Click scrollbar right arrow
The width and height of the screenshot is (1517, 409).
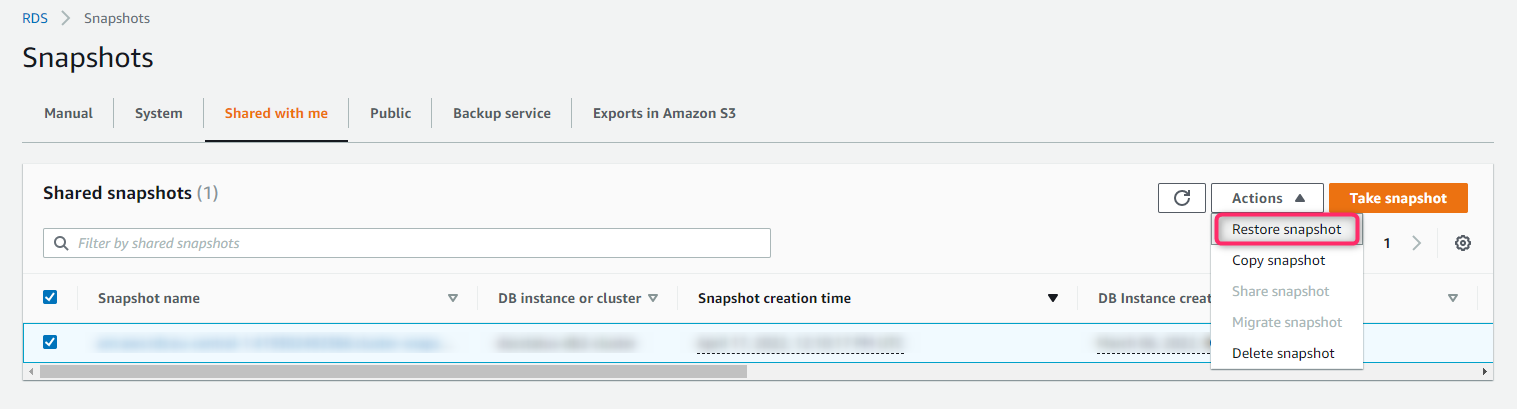click(1484, 372)
